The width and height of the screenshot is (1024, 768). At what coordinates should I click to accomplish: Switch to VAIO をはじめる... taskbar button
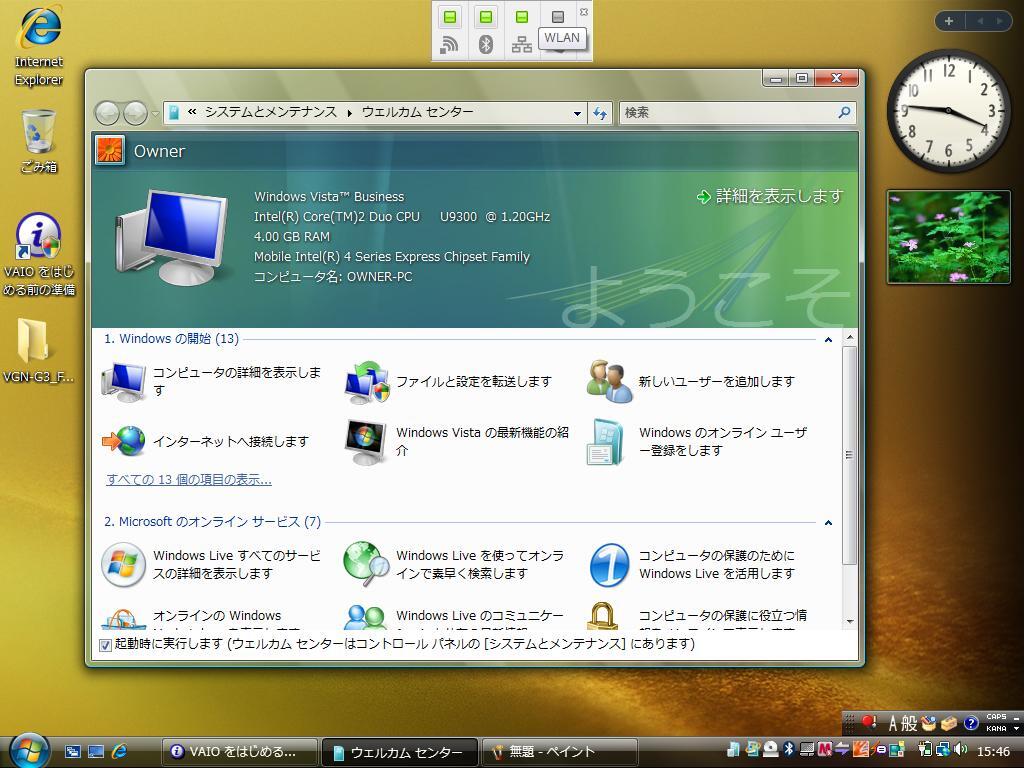click(240, 752)
